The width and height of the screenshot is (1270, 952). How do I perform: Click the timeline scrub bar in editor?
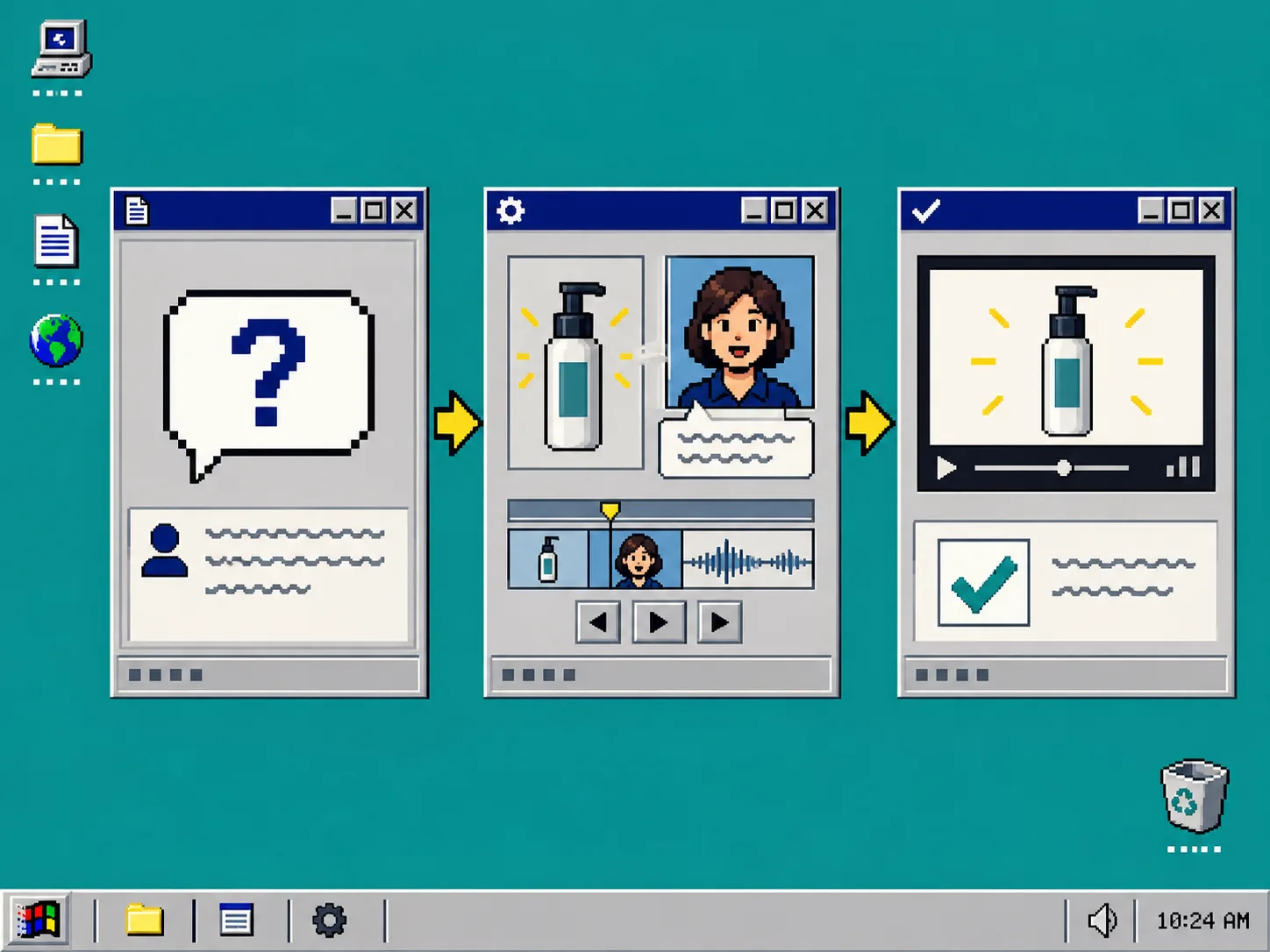tap(660, 510)
